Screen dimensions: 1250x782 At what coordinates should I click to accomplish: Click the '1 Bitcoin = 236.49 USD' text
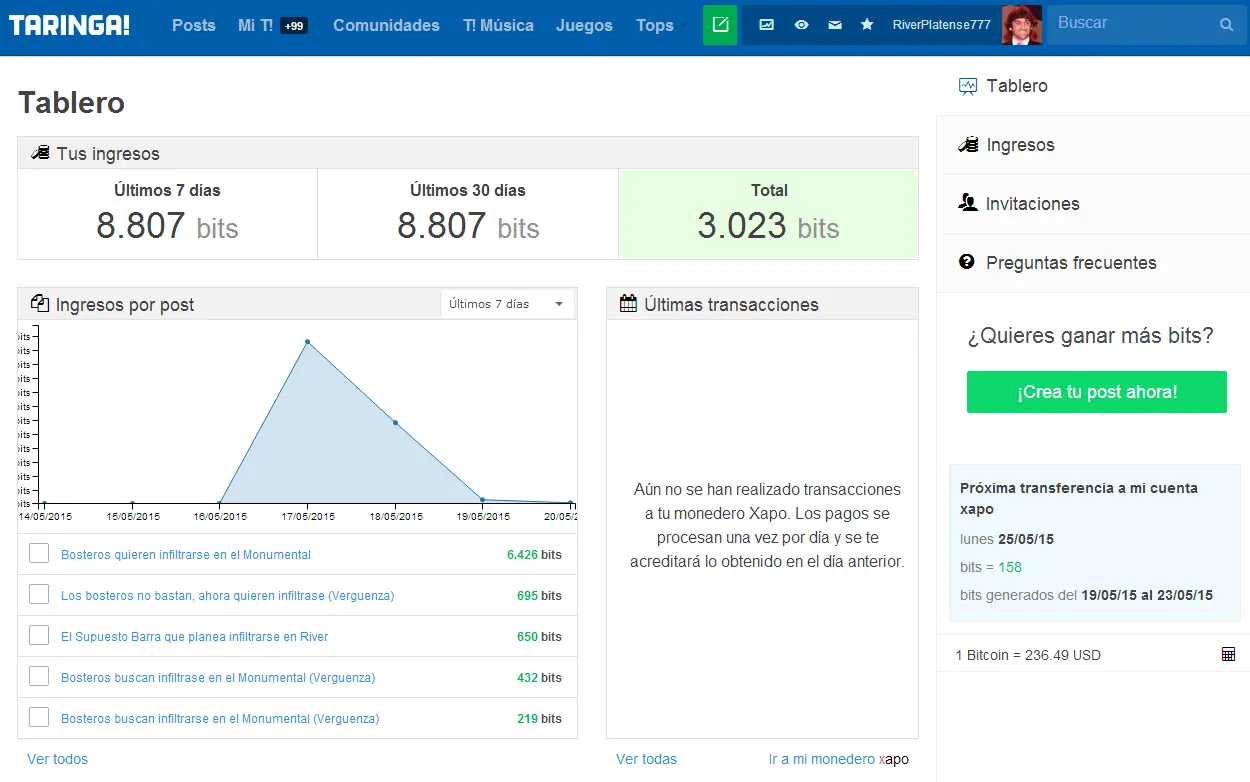[1028, 655]
